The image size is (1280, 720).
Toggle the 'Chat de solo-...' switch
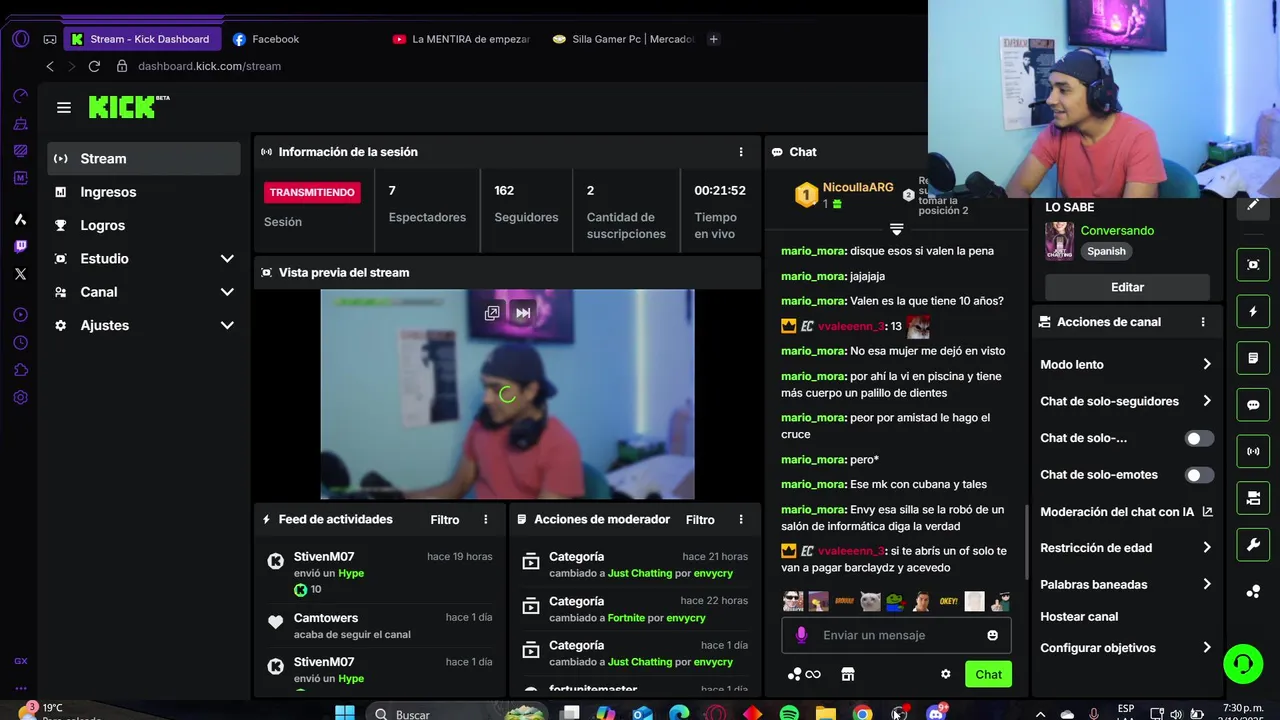click(x=1199, y=438)
